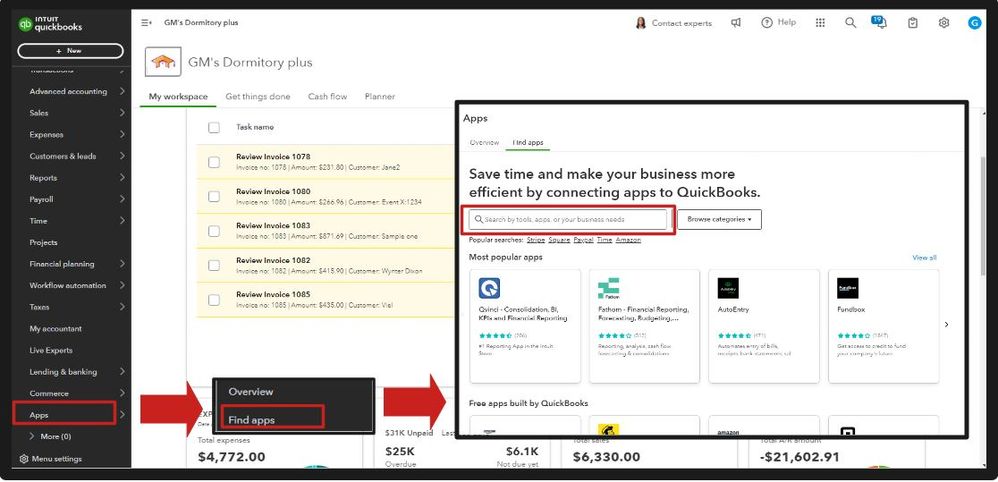Open Lending & banking in sidebar
Screen dimensions: 998x482
click(x=63, y=372)
